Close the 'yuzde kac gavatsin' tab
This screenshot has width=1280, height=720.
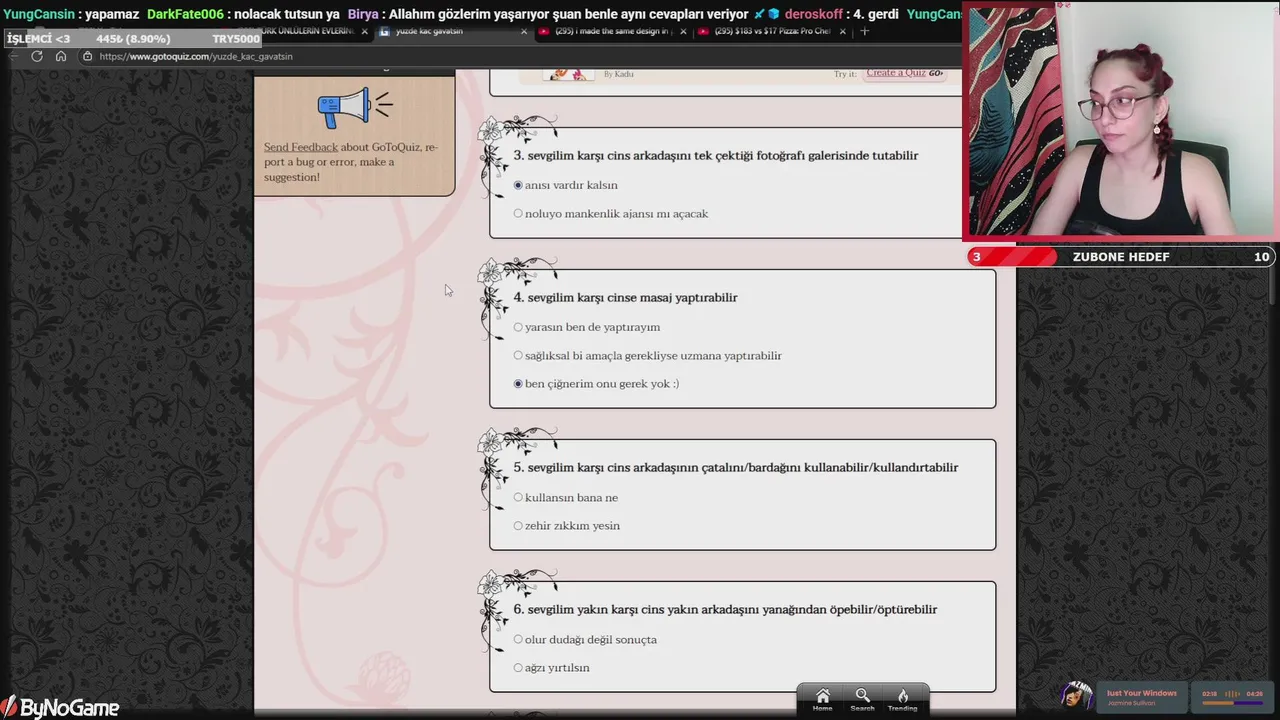point(524,31)
